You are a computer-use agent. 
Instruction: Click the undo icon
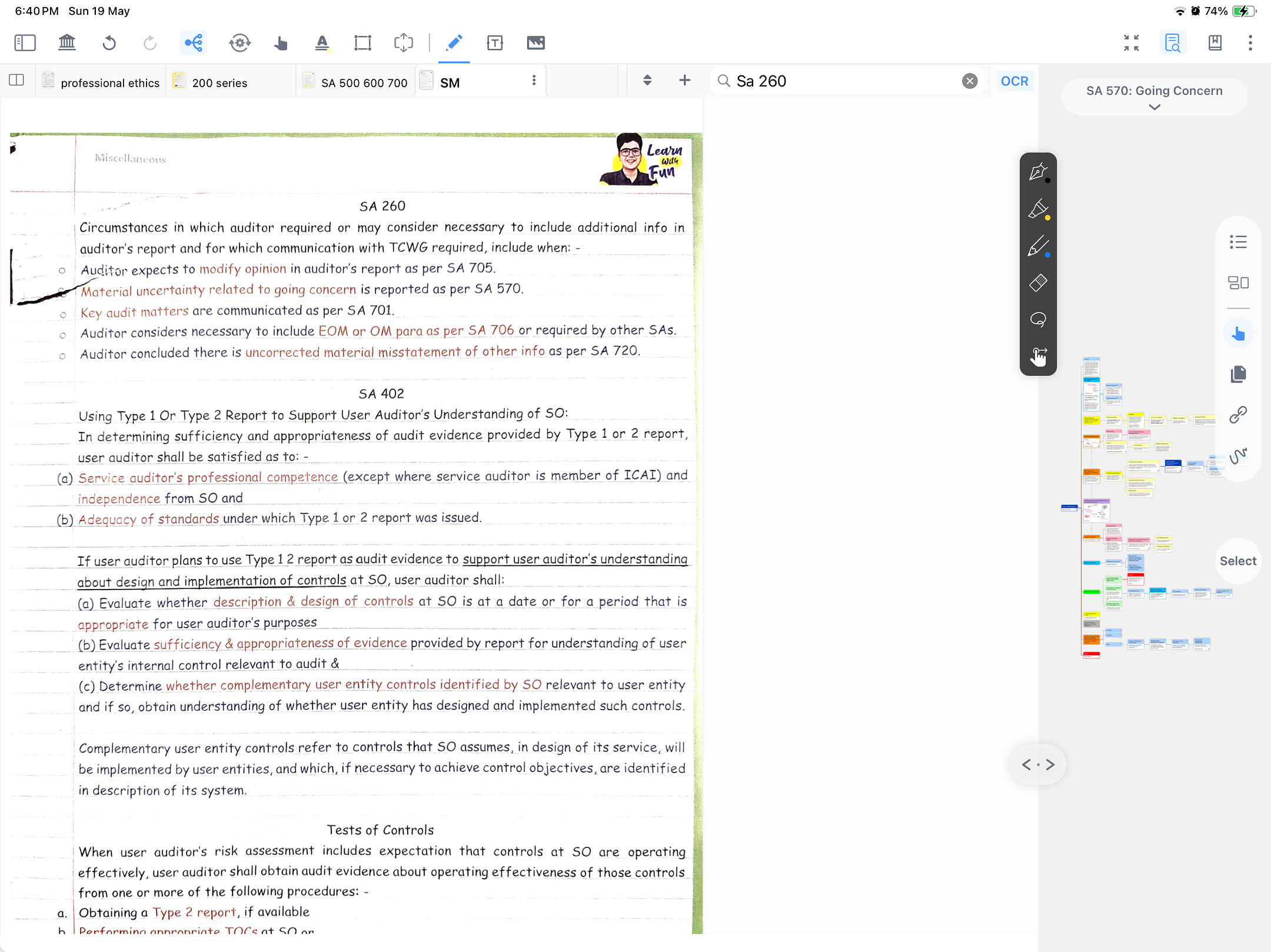pyautogui.click(x=109, y=42)
